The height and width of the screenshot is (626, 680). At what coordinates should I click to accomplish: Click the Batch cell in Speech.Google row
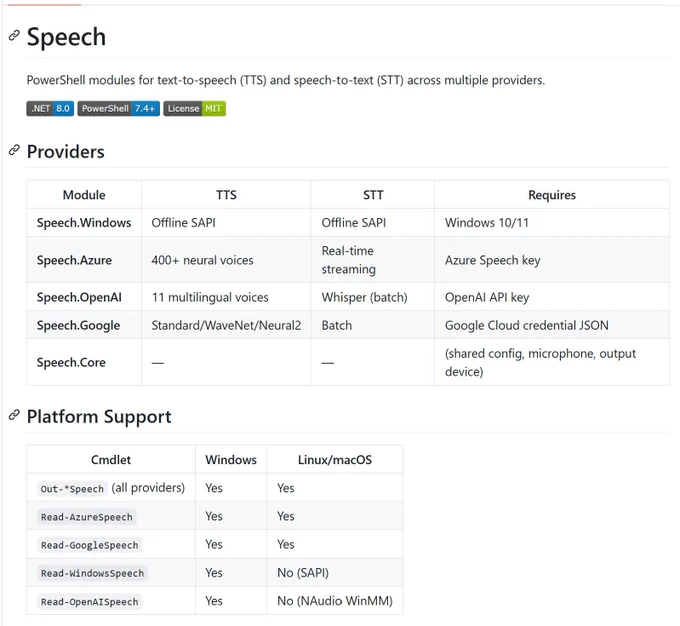[373, 325]
